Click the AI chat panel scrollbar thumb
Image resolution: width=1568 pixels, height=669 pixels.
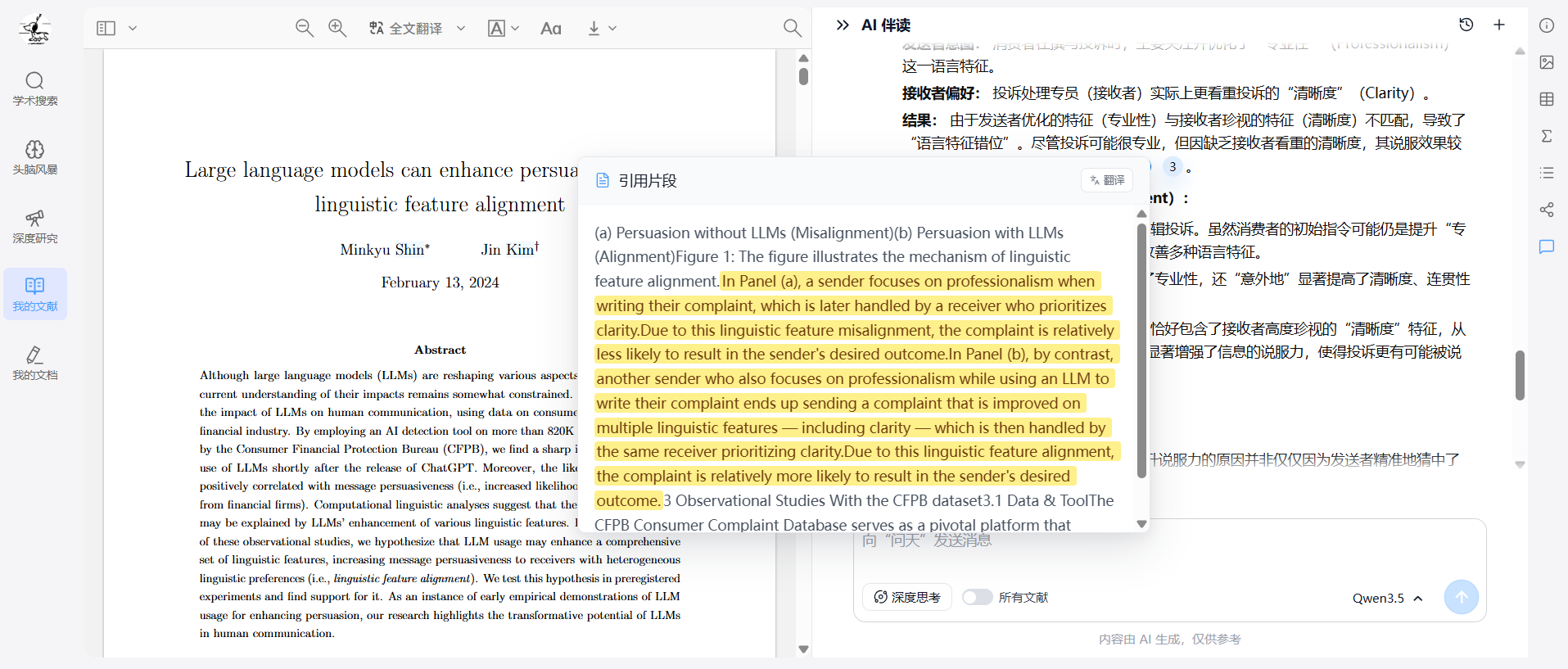tap(1520, 375)
